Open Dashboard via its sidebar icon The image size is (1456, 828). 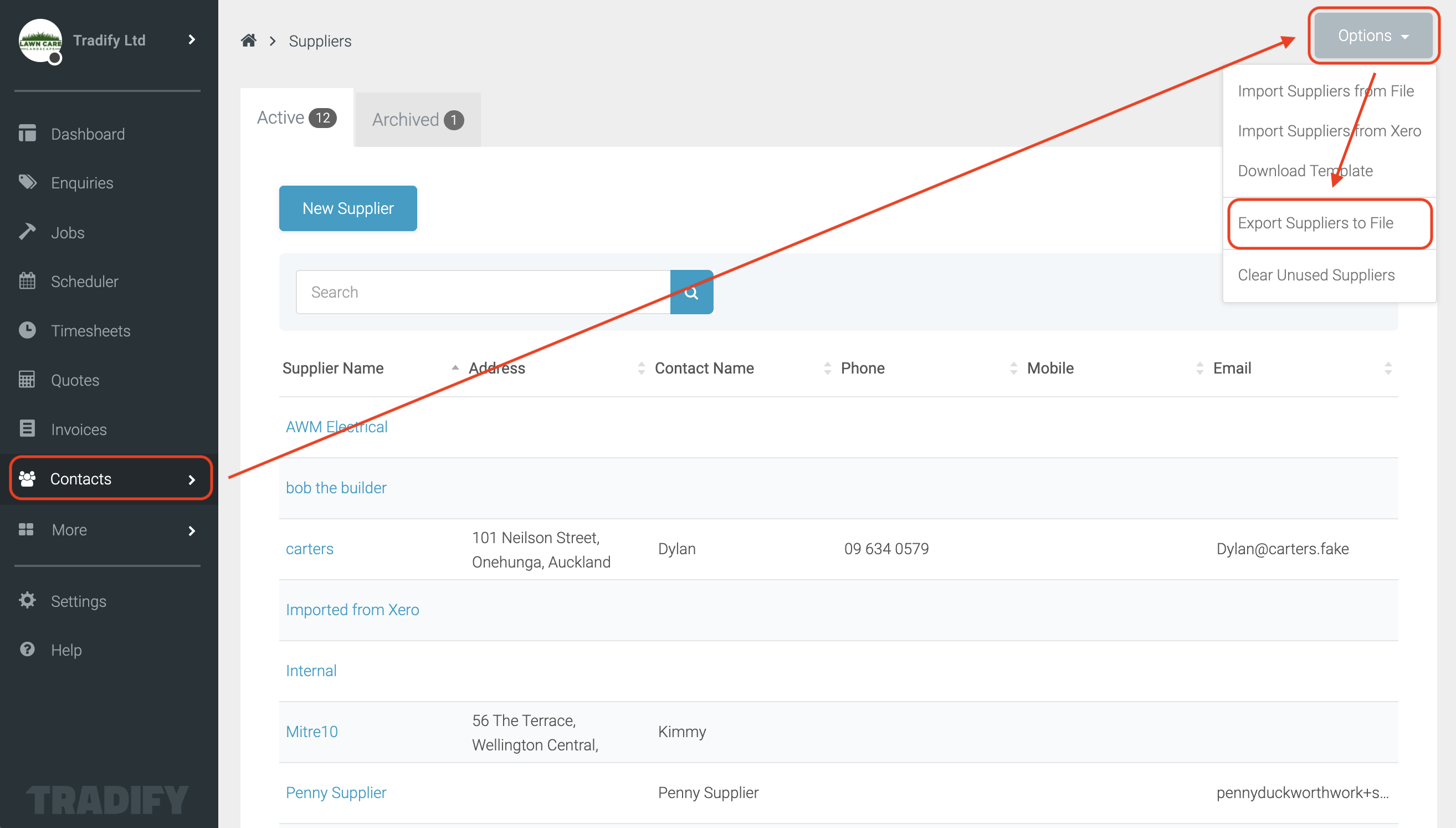[x=27, y=133]
